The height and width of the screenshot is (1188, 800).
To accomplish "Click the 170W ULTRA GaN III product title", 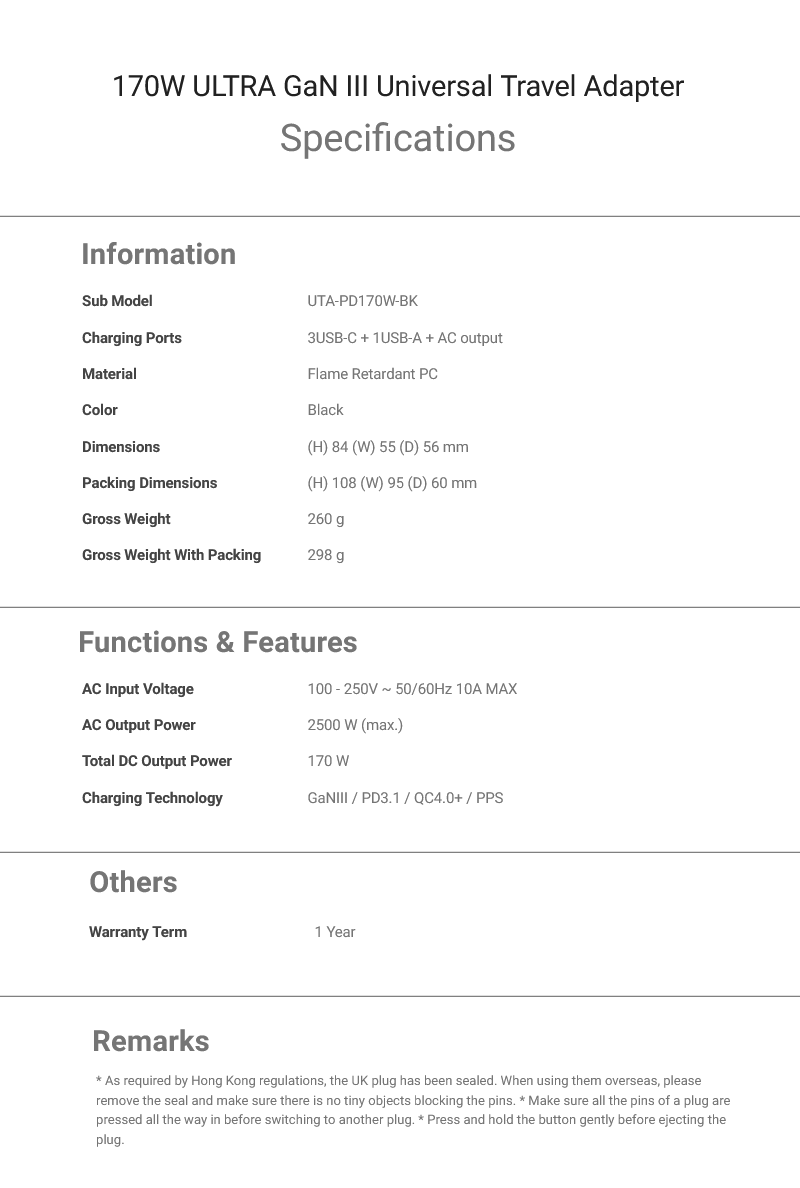I will 398,87.
